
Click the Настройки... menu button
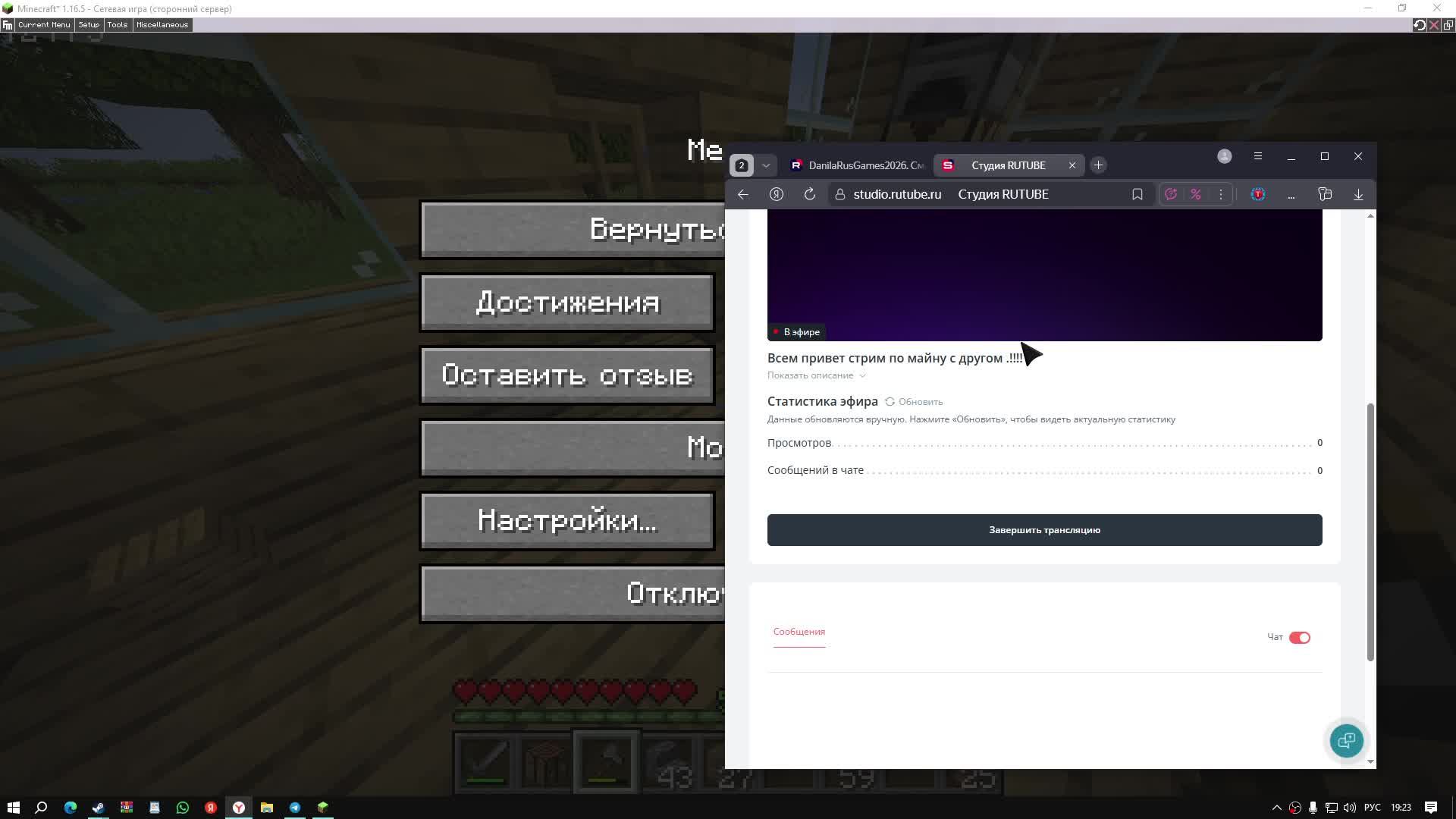coord(566,521)
